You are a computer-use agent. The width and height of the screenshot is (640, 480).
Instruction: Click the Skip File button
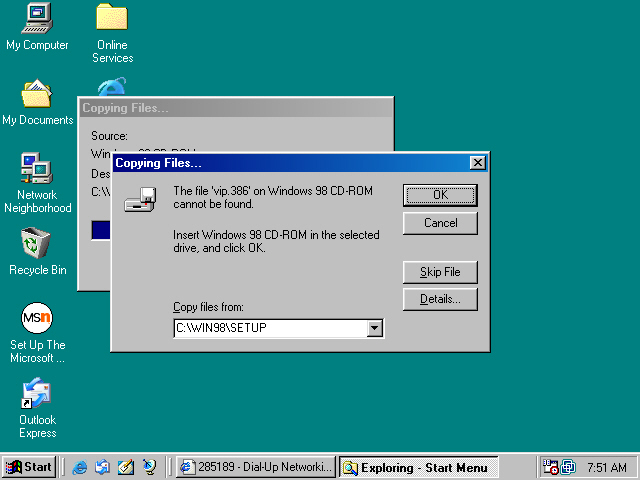440,272
